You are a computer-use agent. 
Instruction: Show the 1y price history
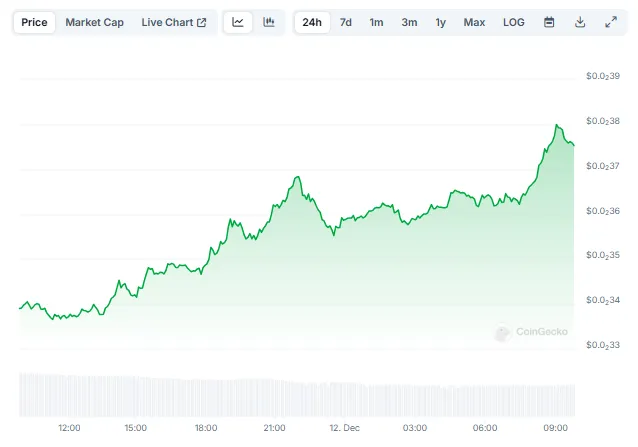pyautogui.click(x=440, y=22)
